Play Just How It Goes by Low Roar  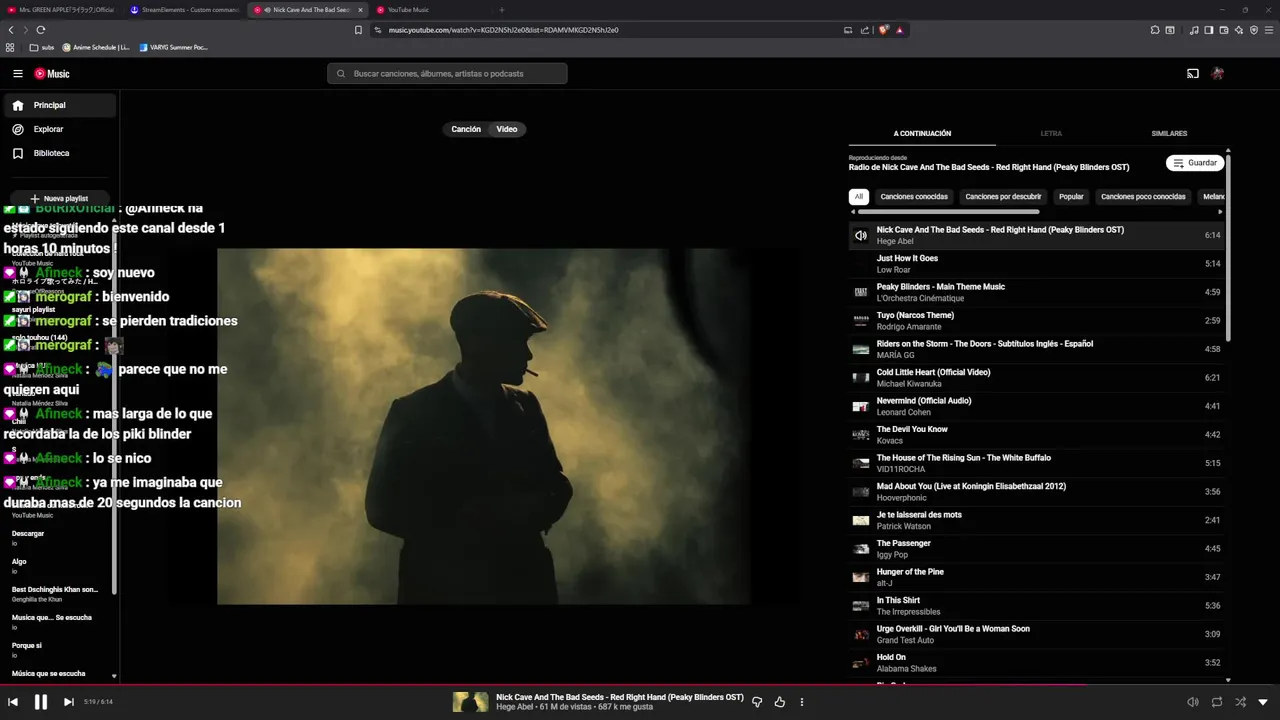click(1035, 264)
